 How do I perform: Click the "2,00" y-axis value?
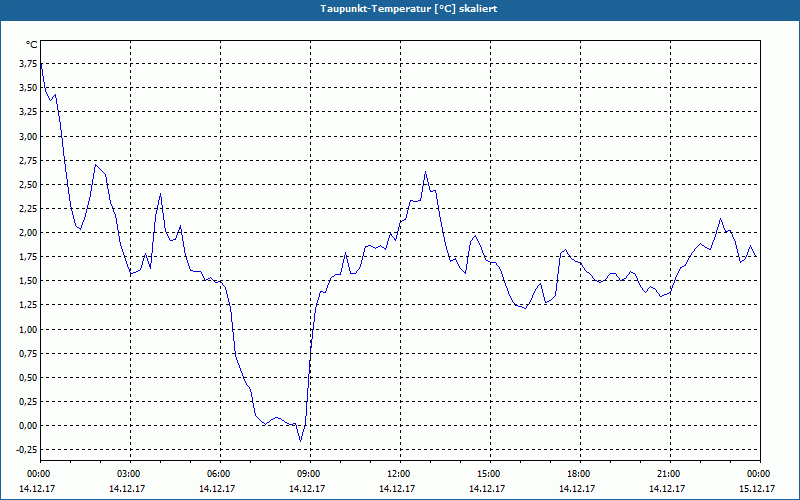pos(29,233)
